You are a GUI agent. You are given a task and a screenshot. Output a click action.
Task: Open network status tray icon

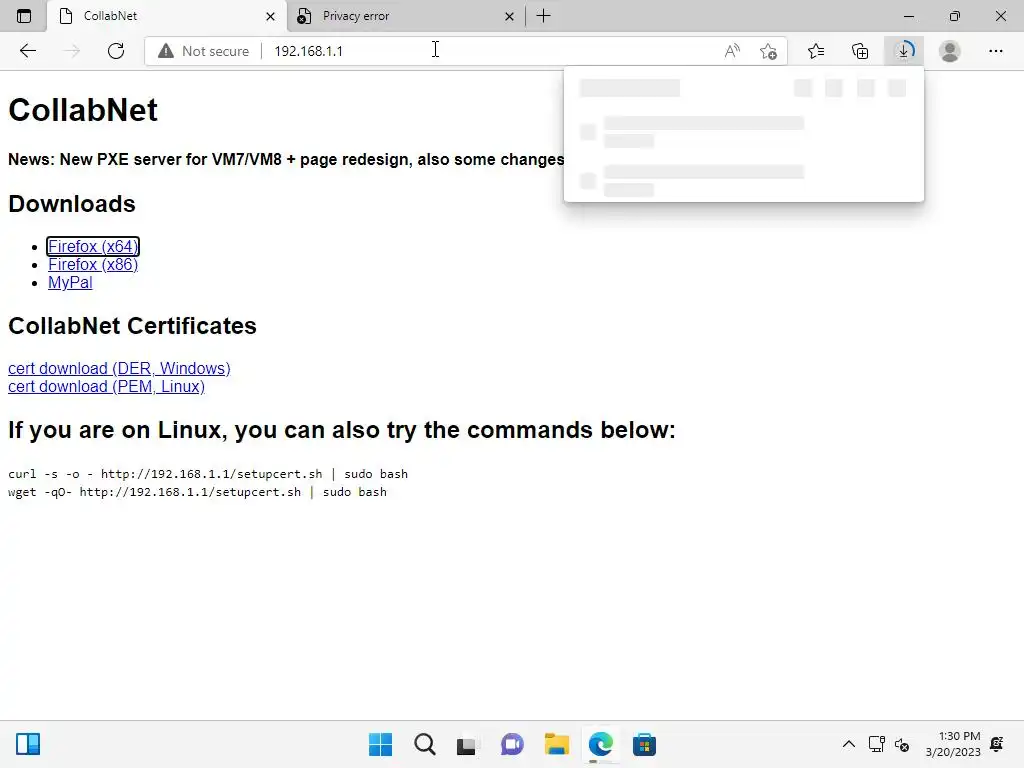point(876,744)
